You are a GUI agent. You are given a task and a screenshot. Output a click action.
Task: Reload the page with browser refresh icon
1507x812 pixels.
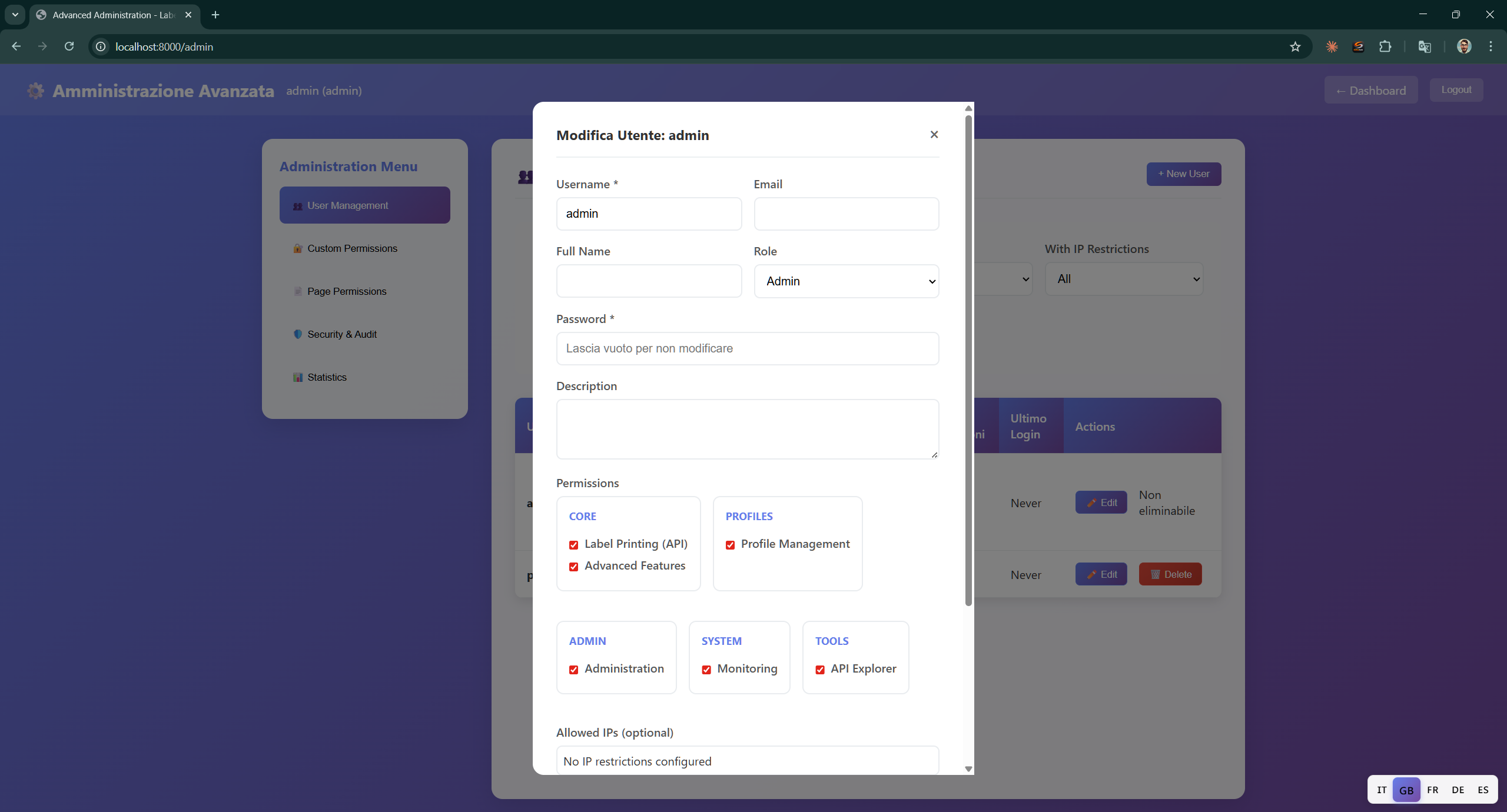[x=69, y=46]
